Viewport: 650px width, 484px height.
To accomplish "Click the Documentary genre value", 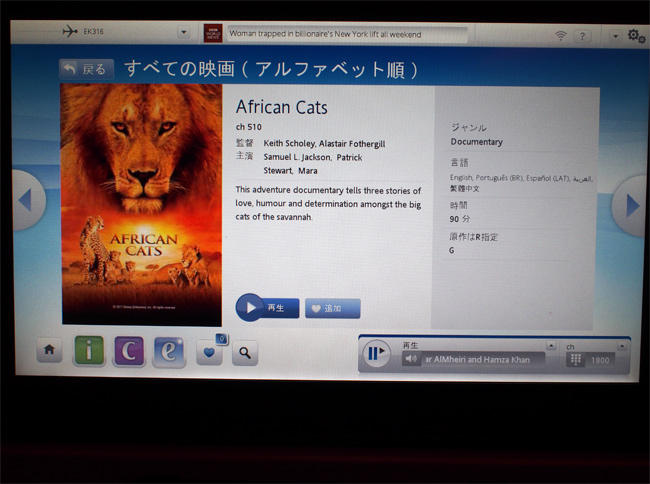I will [x=476, y=142].
